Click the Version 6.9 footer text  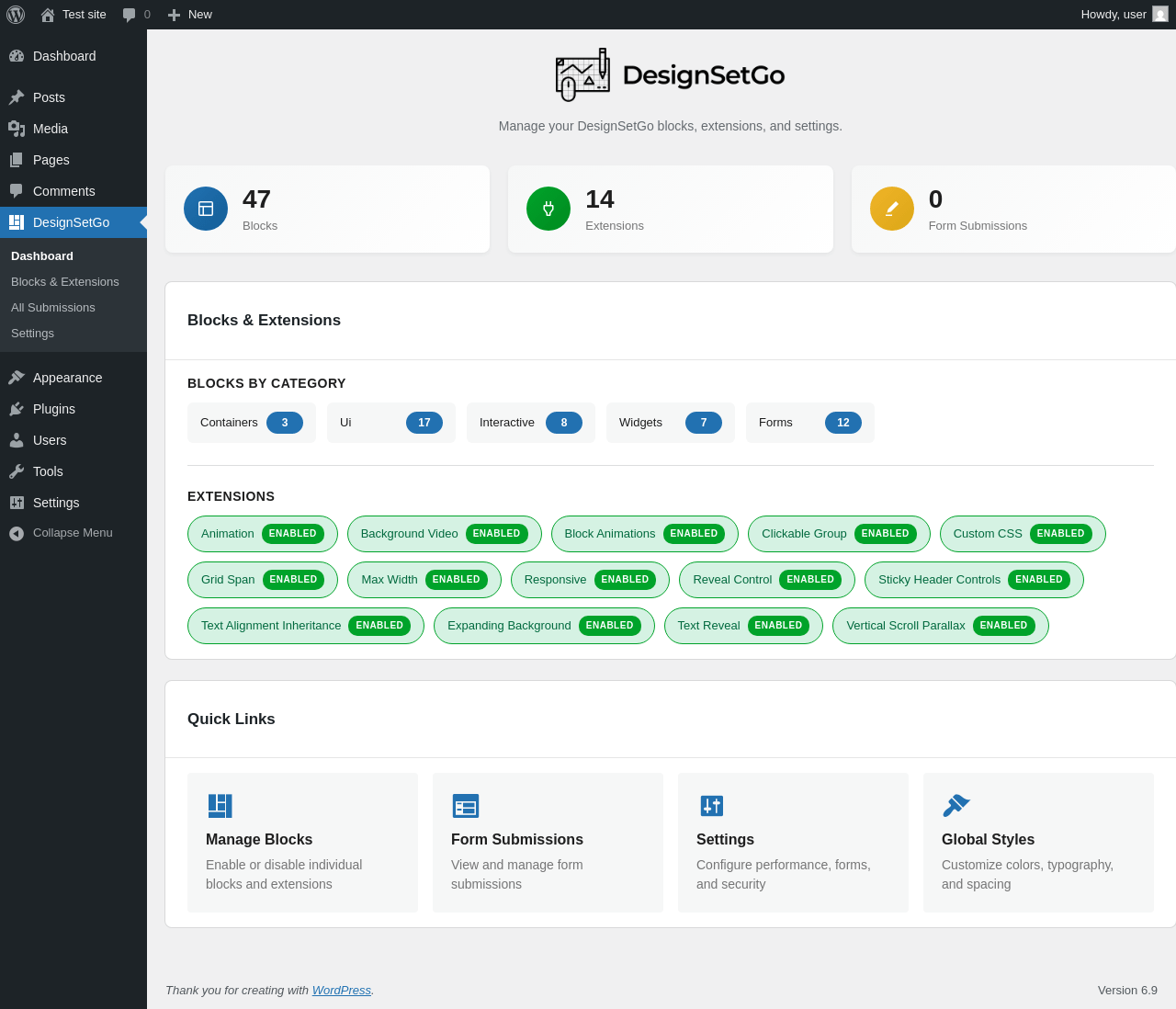(1127, 990)
